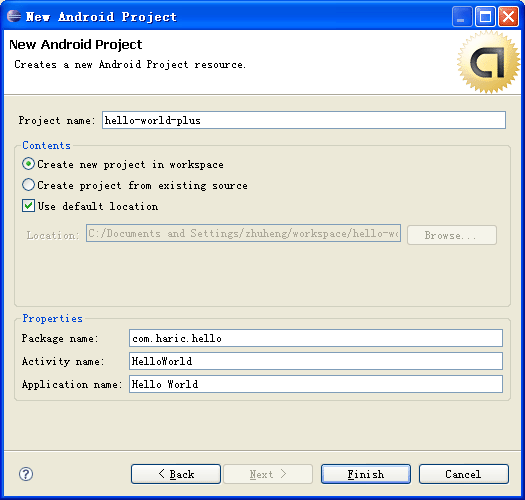Click the Package name field
Screen dimensions: 525x500
tap(316, 338)
